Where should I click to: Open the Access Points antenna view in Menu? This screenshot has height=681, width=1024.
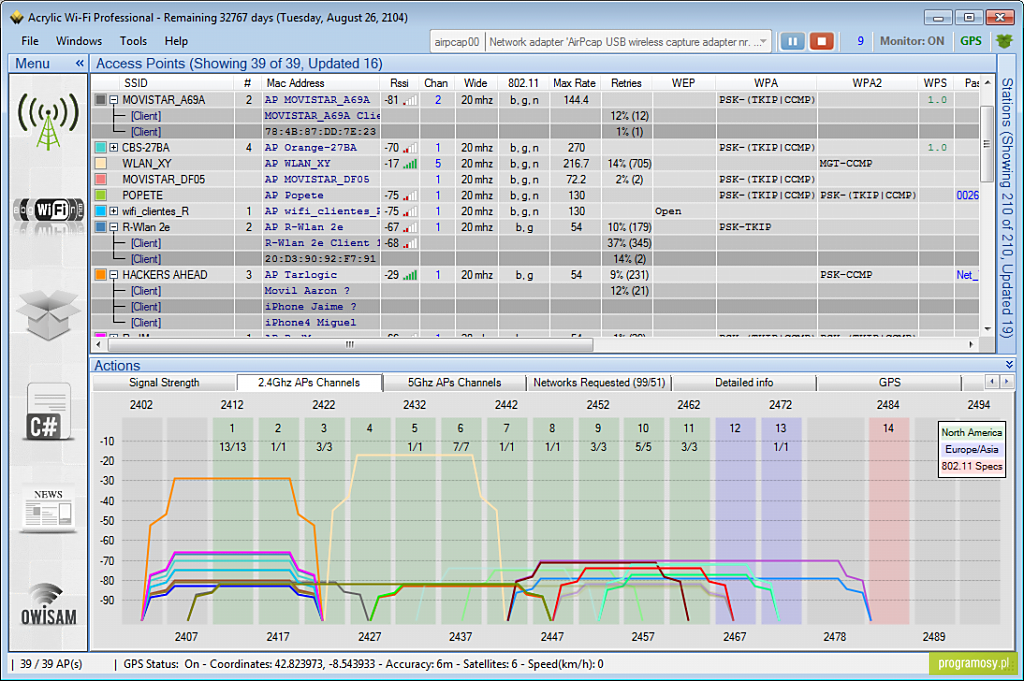pos(48,119)
